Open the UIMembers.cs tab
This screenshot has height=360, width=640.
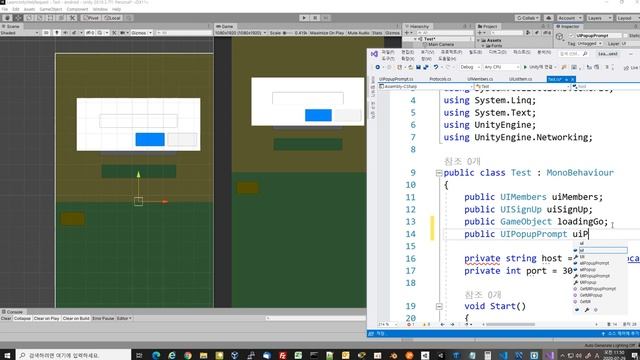(480, 79)
